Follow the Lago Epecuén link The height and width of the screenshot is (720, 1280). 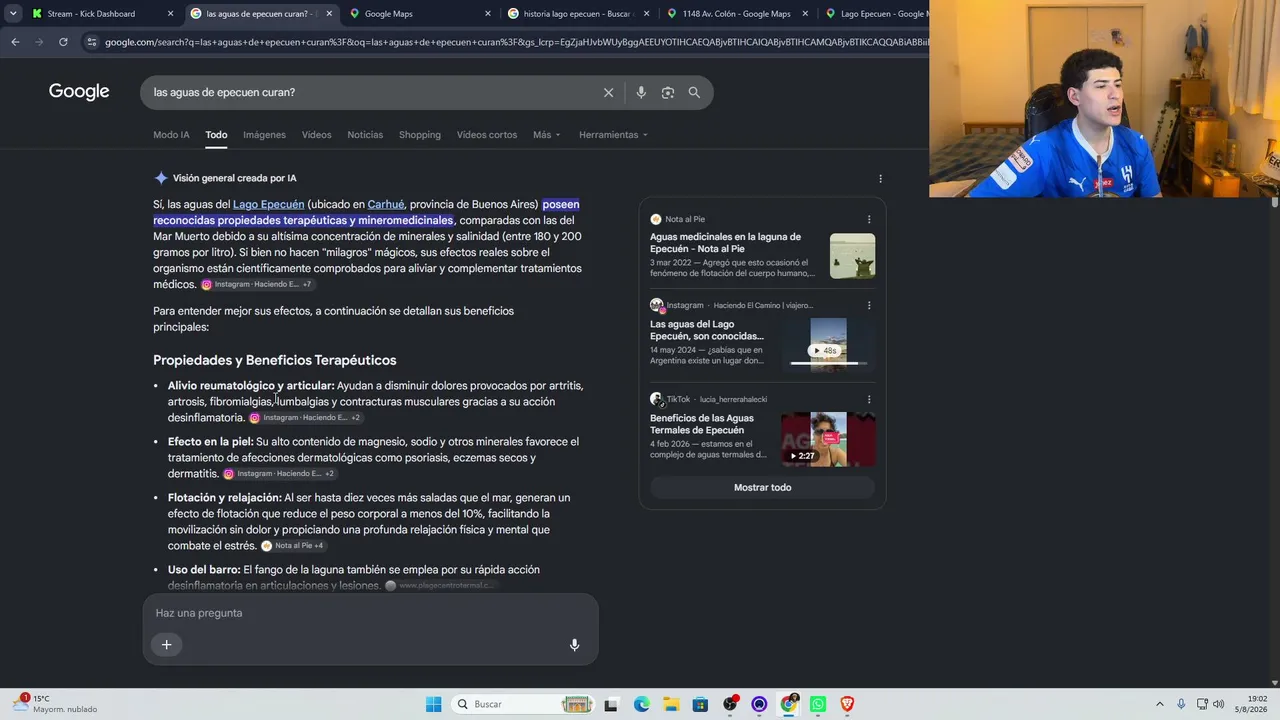click(x=268, y=204)
